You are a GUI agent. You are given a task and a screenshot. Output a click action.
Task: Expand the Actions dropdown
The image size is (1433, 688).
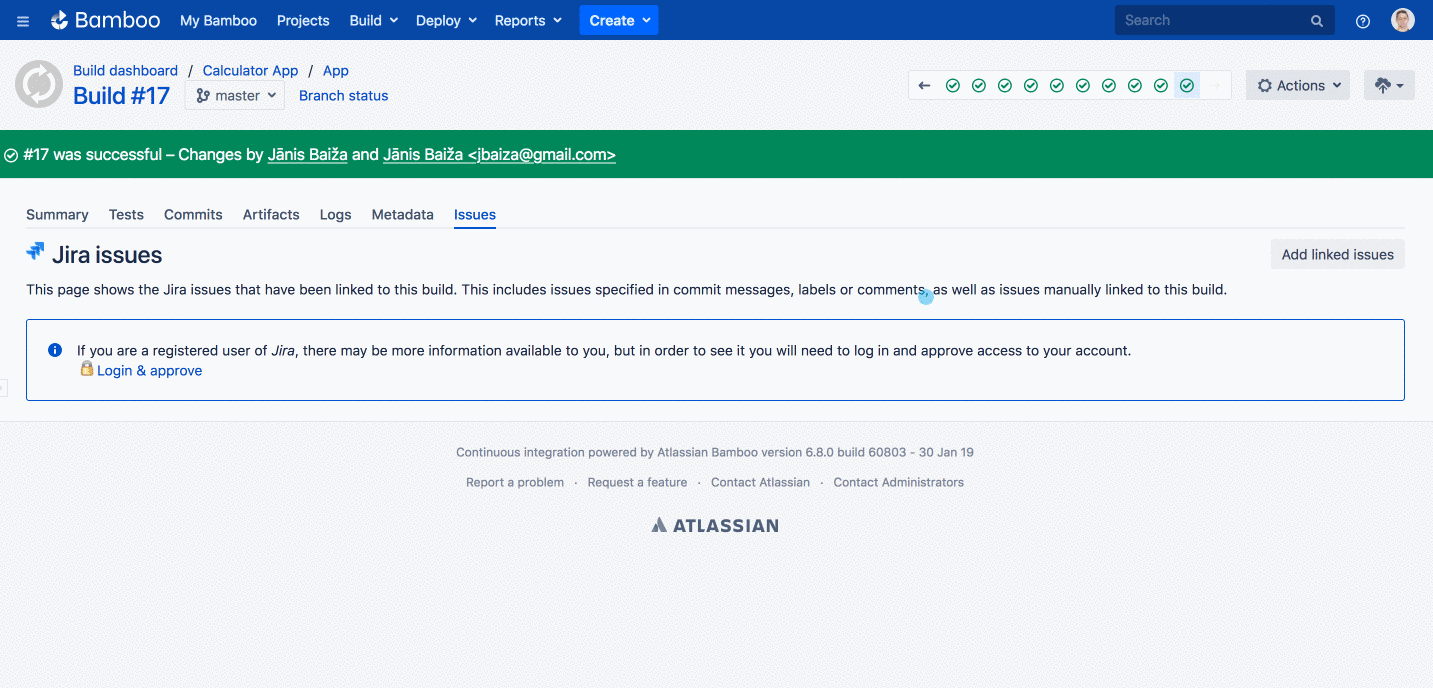pyautogui.click(x=1297, y=86)
